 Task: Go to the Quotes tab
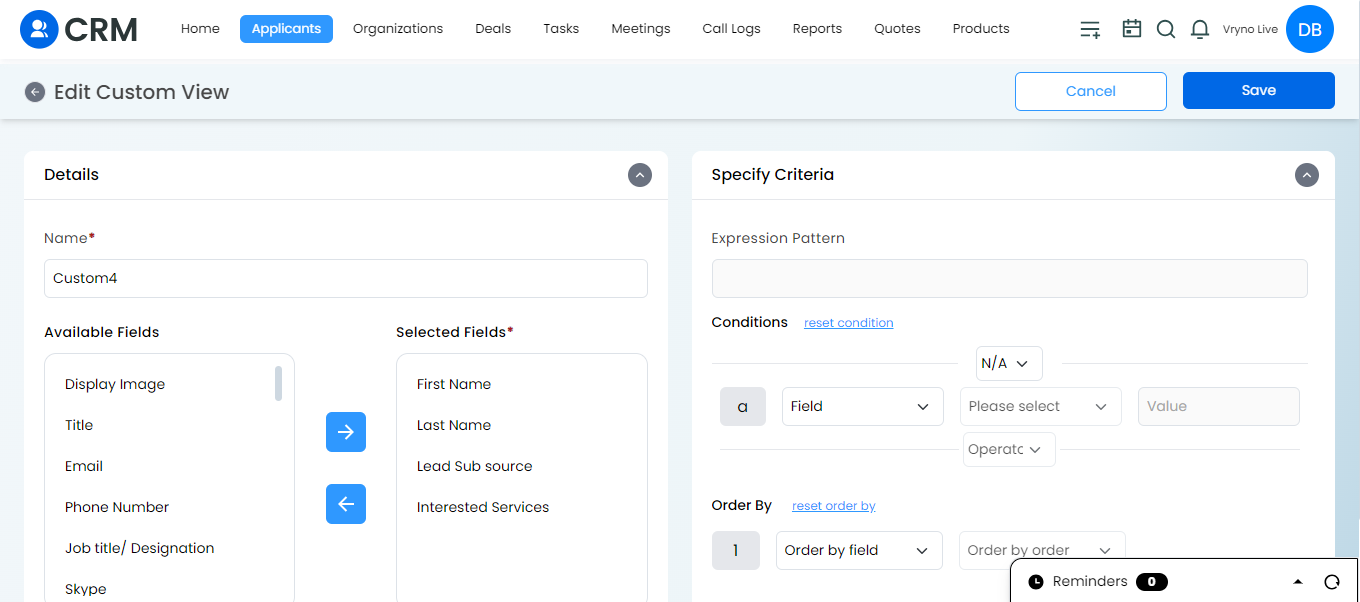pyautogui.click(x=897, y=29)
